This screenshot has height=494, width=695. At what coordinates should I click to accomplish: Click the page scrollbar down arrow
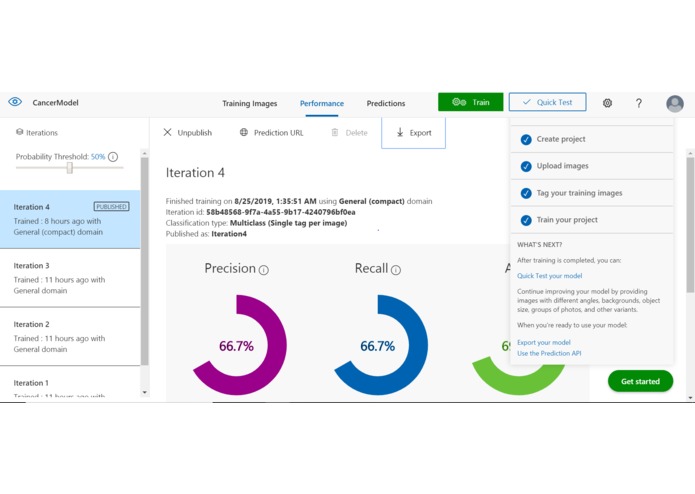tap(690, 398)
